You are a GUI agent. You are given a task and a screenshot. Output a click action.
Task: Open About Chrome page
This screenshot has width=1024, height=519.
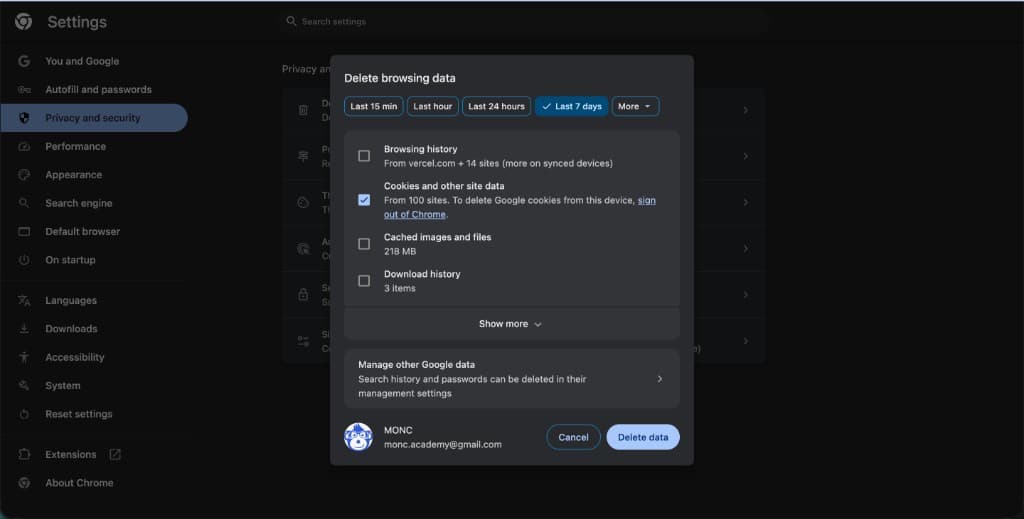coord(94,483)
